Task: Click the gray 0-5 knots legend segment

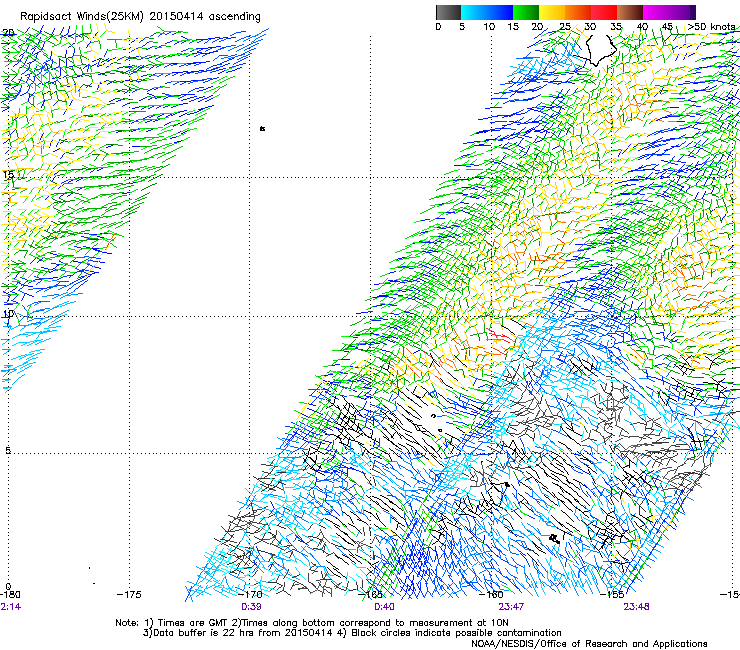Action: click(x=448, y=12)
